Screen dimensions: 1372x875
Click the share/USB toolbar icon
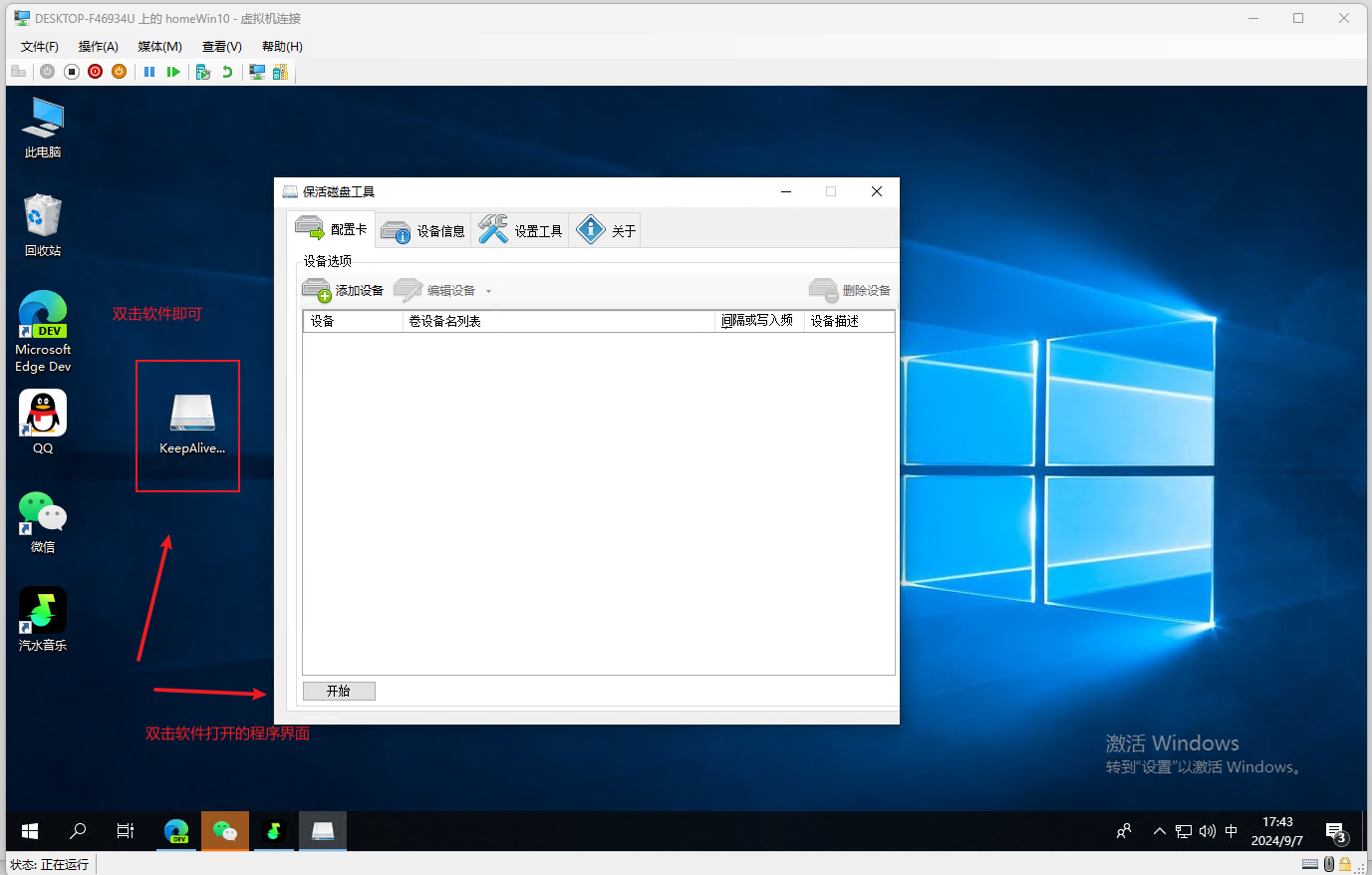tap(280, 72)
